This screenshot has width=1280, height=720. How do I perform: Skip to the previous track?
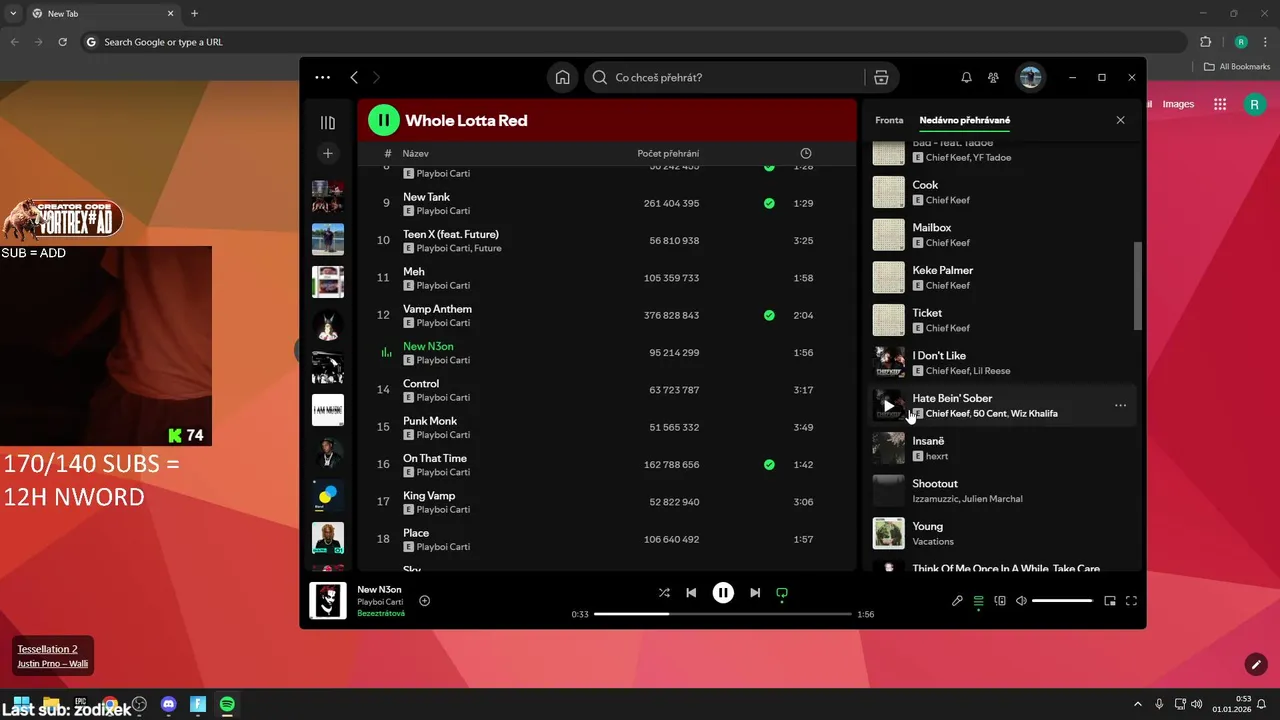click(691, 593)
